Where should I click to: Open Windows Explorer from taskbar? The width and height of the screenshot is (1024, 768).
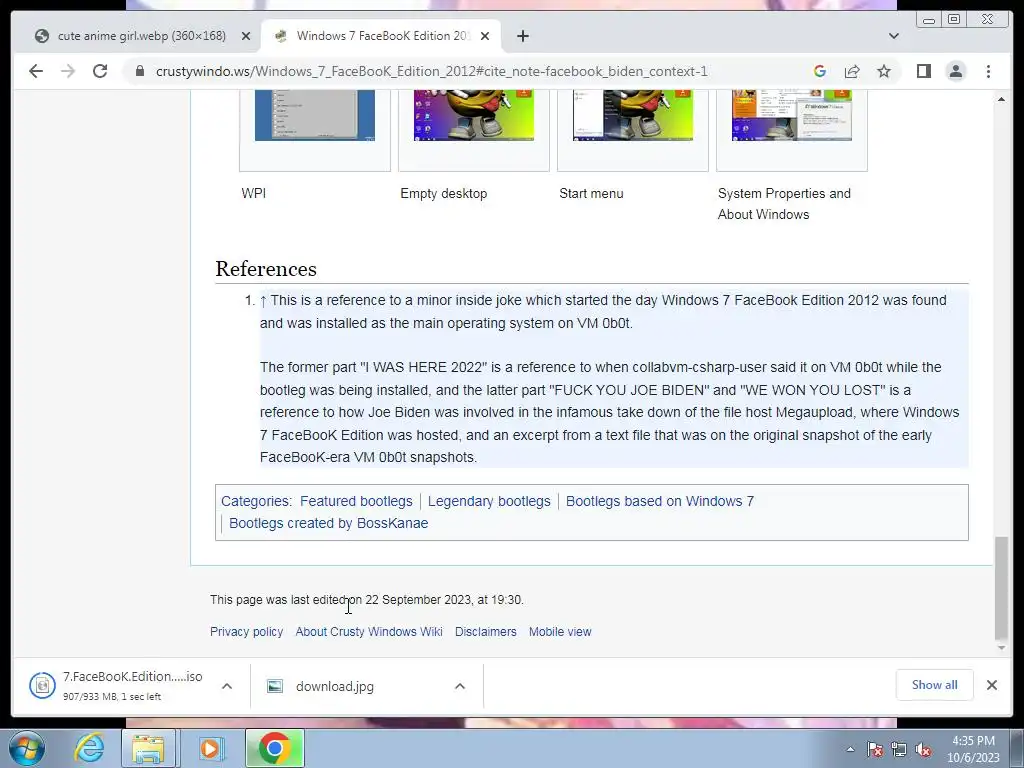point(149,748)
